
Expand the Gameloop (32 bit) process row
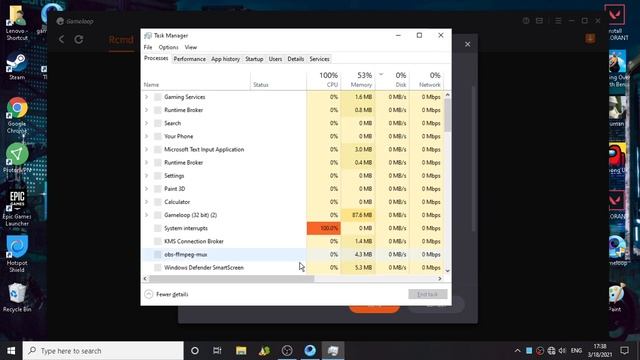[x=147, y=215]
